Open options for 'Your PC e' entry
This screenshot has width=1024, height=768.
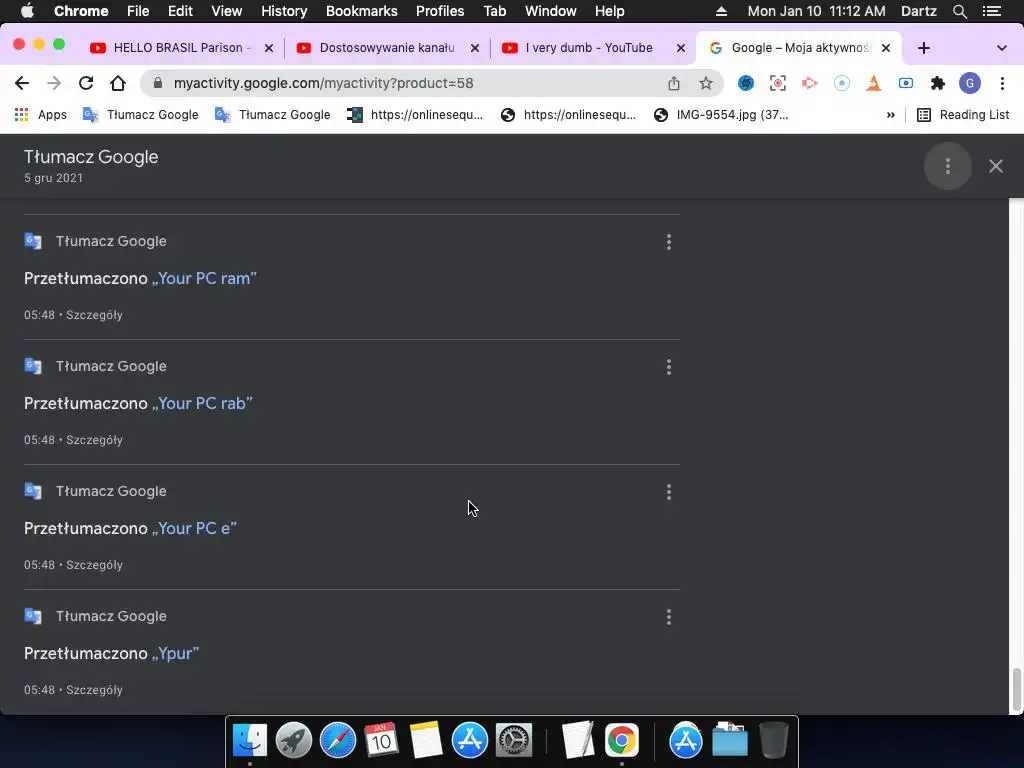669,492
